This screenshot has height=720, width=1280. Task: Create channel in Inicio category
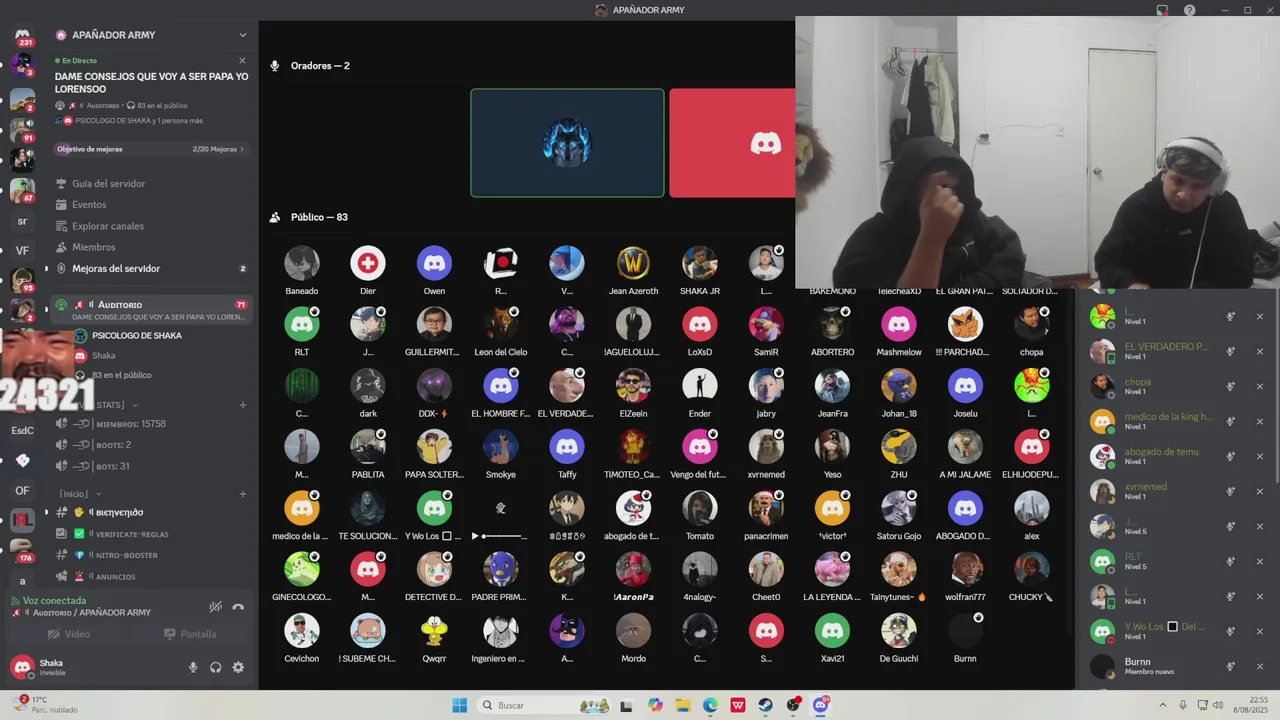tap(242, 494)
